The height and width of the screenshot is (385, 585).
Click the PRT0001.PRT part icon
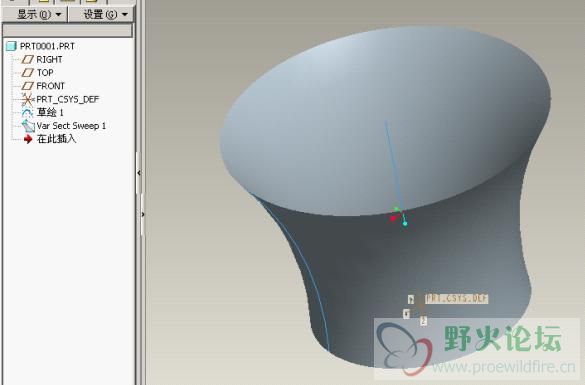point(11,46)
